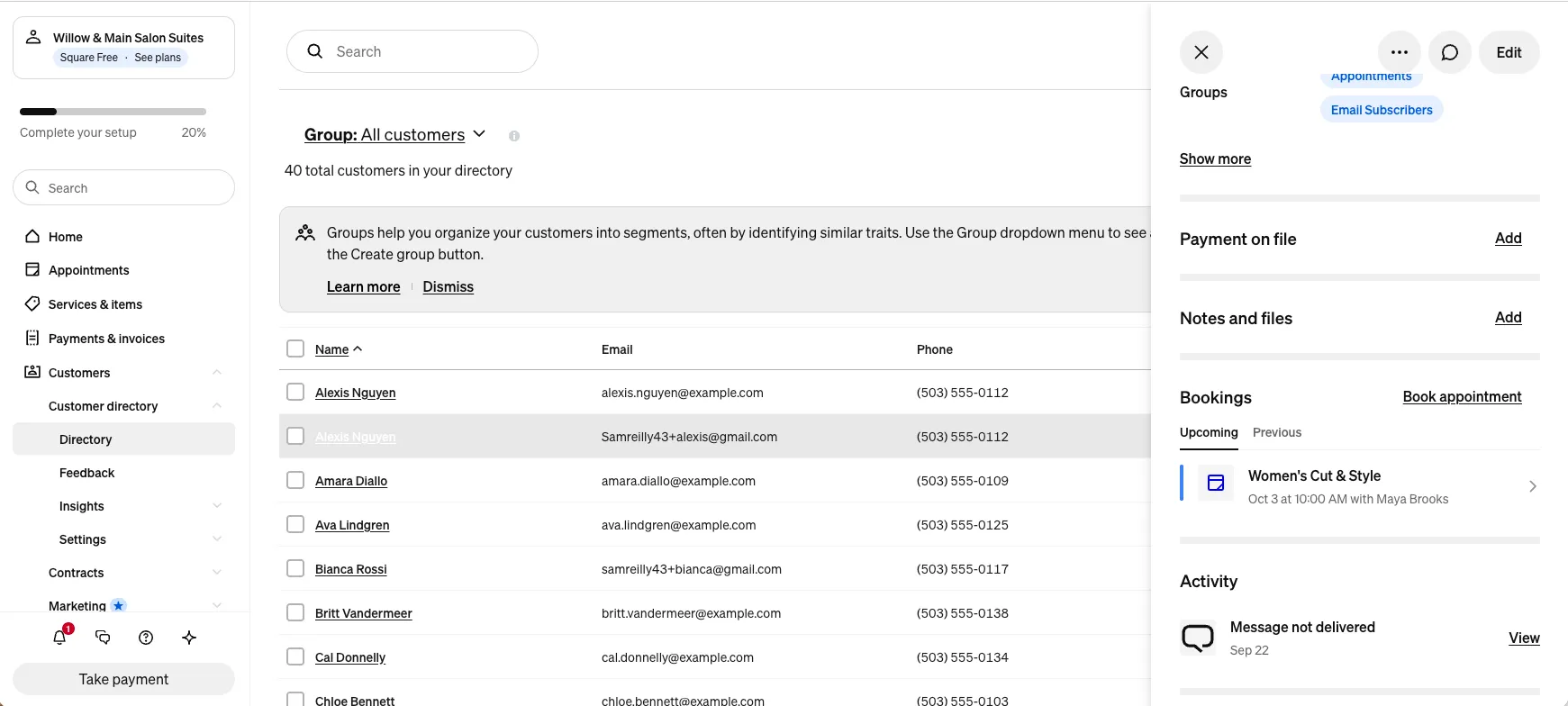Open the help question mark icon

146,638
